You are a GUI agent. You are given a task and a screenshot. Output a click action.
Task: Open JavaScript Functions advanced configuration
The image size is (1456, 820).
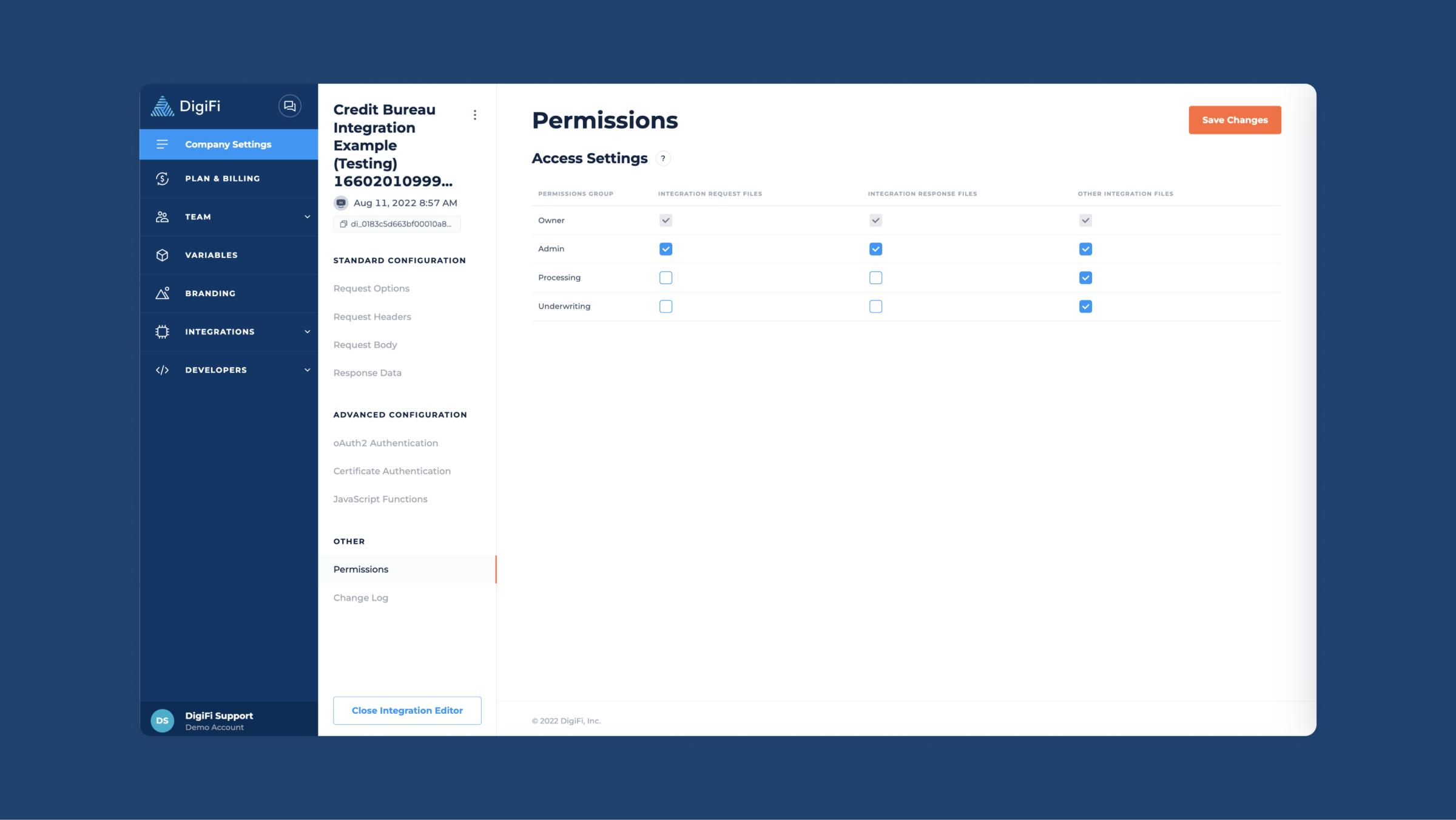pos(380,499)
